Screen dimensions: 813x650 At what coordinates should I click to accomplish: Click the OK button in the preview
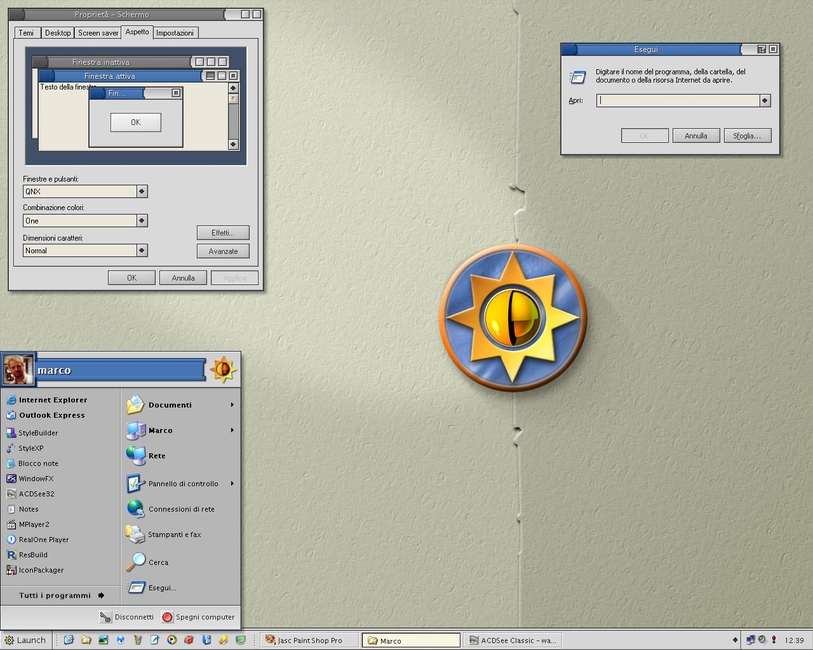click(x=135, y=122)
